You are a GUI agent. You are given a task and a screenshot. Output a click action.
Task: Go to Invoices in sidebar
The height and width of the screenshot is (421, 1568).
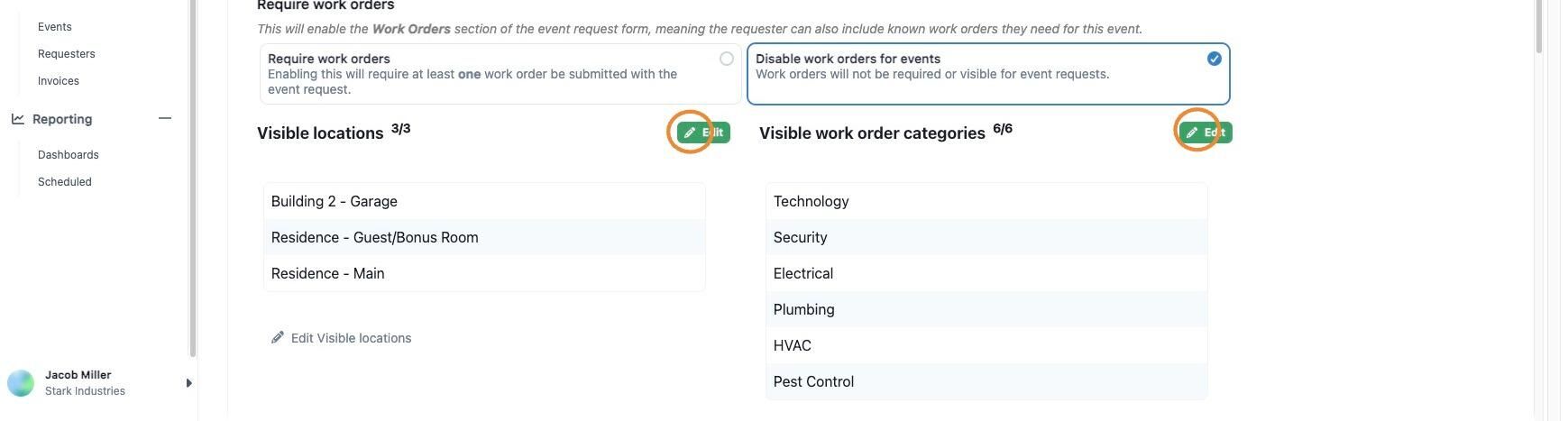point(59,81)
